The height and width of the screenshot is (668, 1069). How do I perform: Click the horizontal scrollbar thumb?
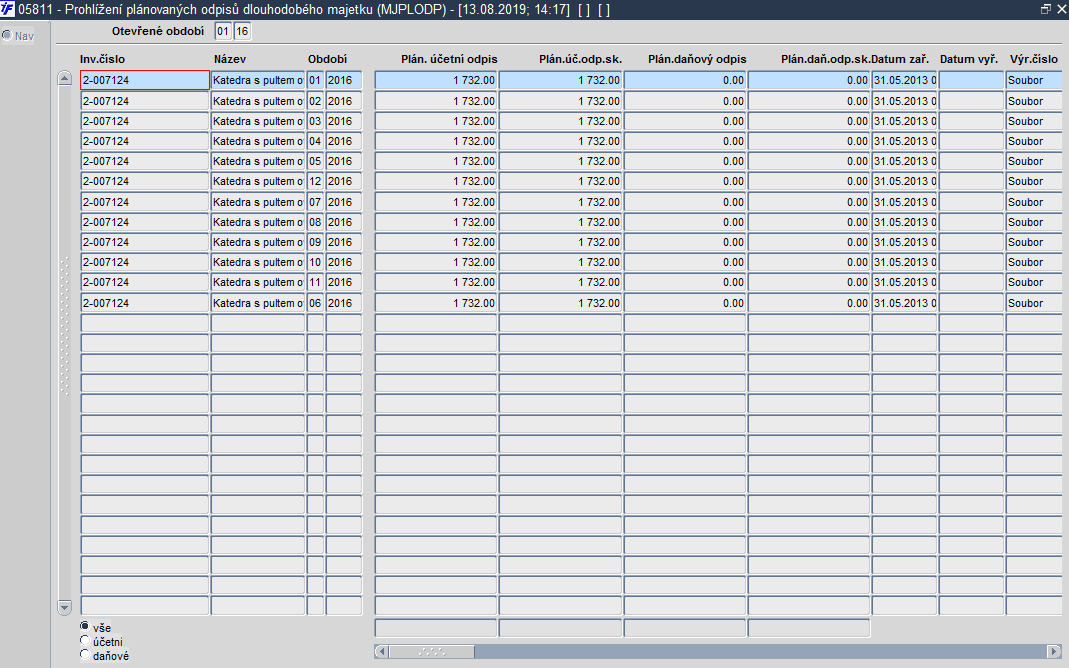pos(432,652)
